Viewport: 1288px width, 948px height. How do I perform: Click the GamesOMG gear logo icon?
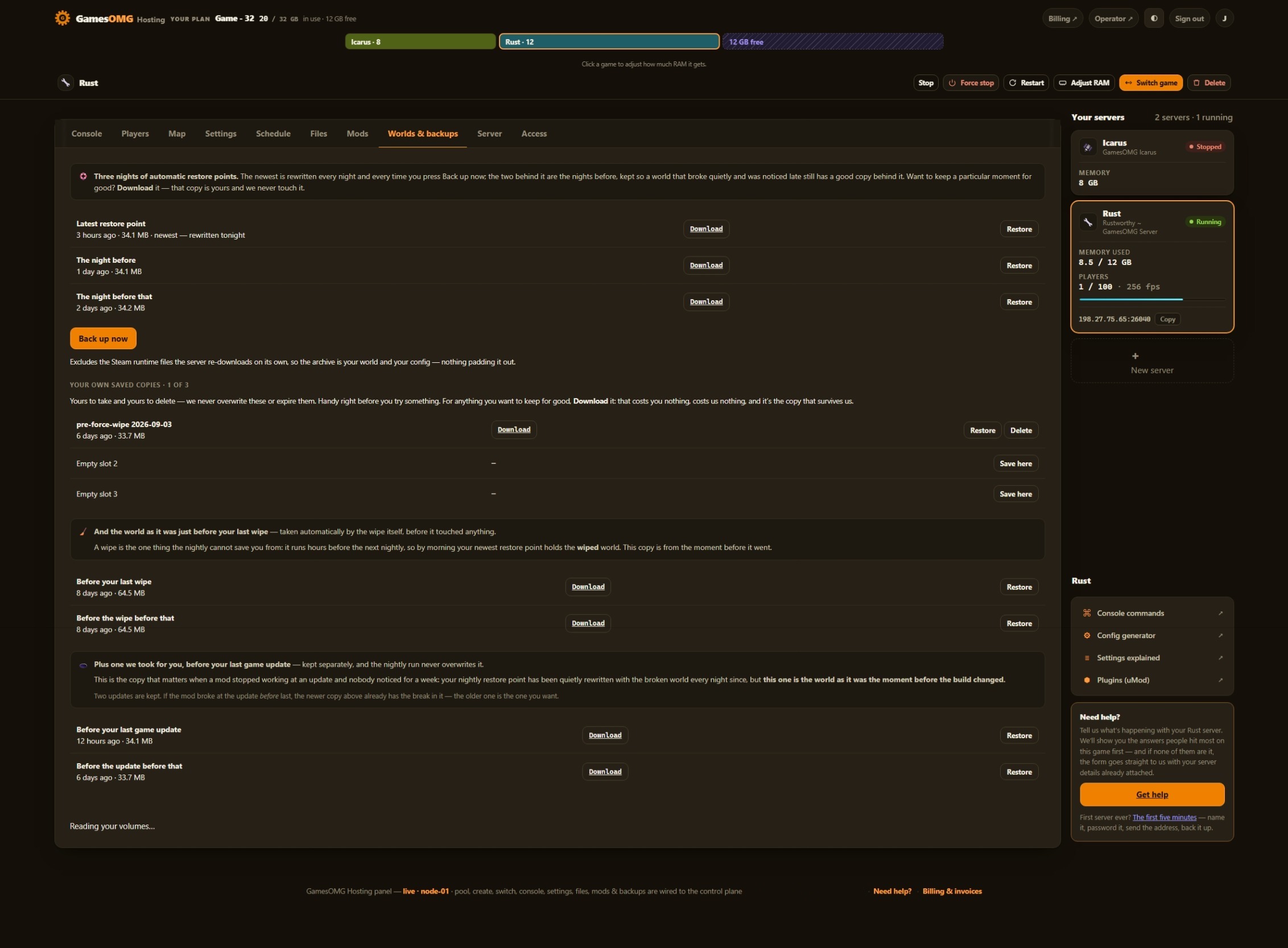63,18
